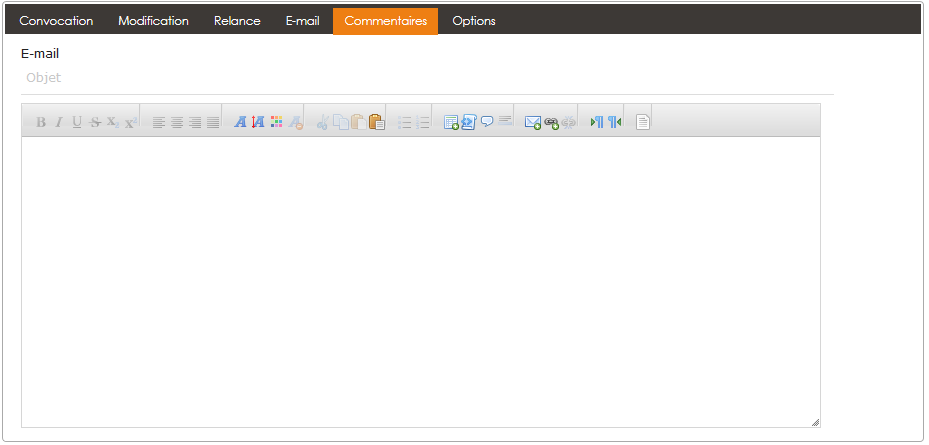929x445 pixels.
Task: Apply underline formatting
Action: tap(77, 122)
